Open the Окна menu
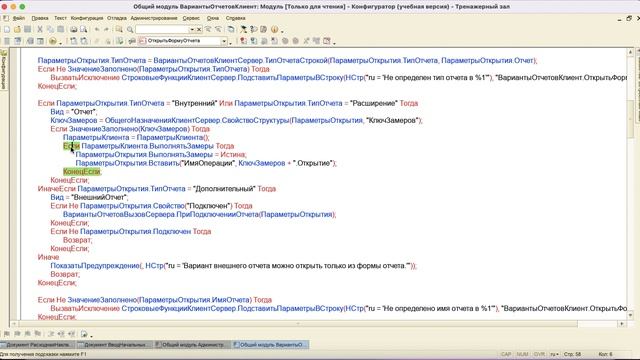Image resolution: width=640 pixels, height=360 pixels. [213, 18]
